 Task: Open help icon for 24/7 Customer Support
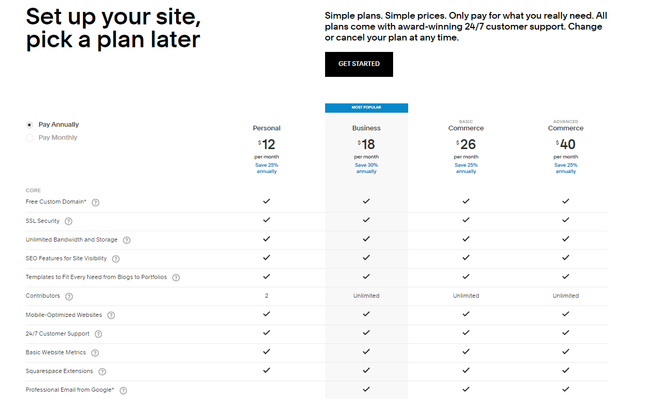tap(98, 334)
